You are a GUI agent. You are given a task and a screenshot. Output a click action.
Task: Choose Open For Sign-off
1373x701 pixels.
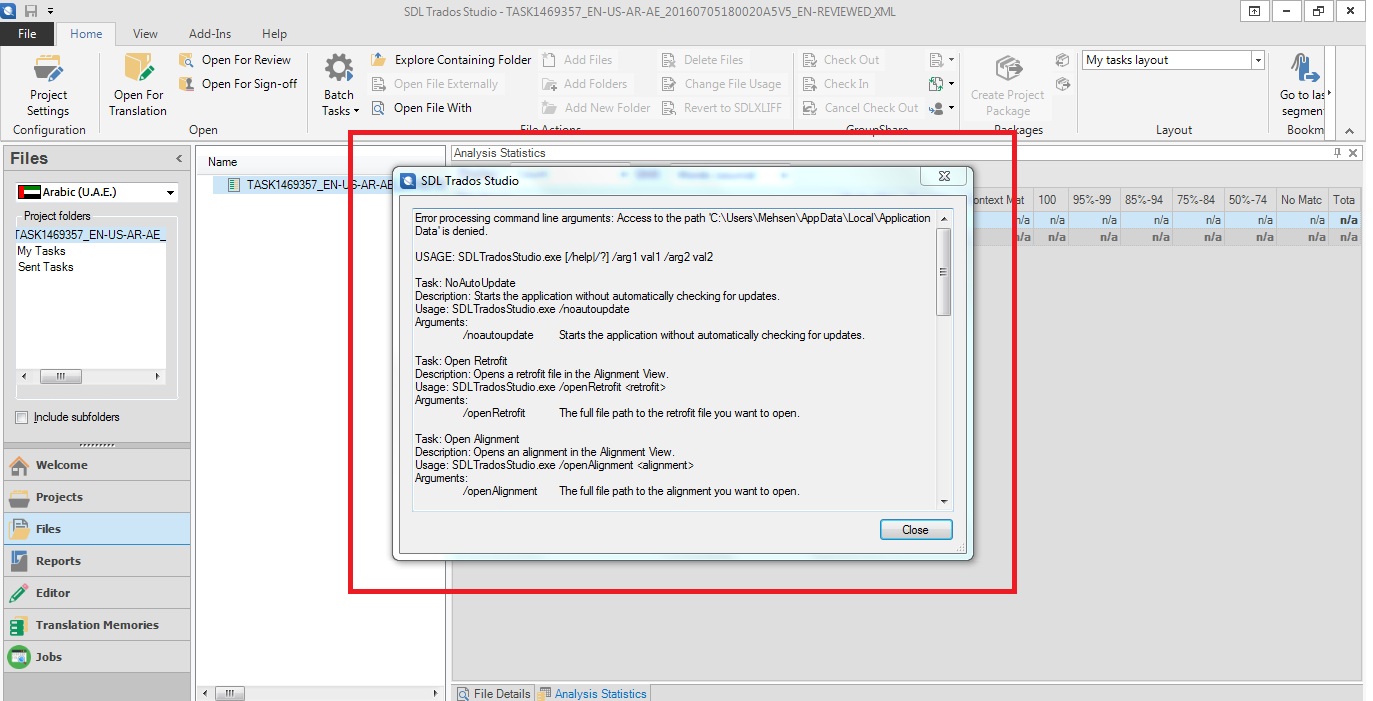click(238, 84)
